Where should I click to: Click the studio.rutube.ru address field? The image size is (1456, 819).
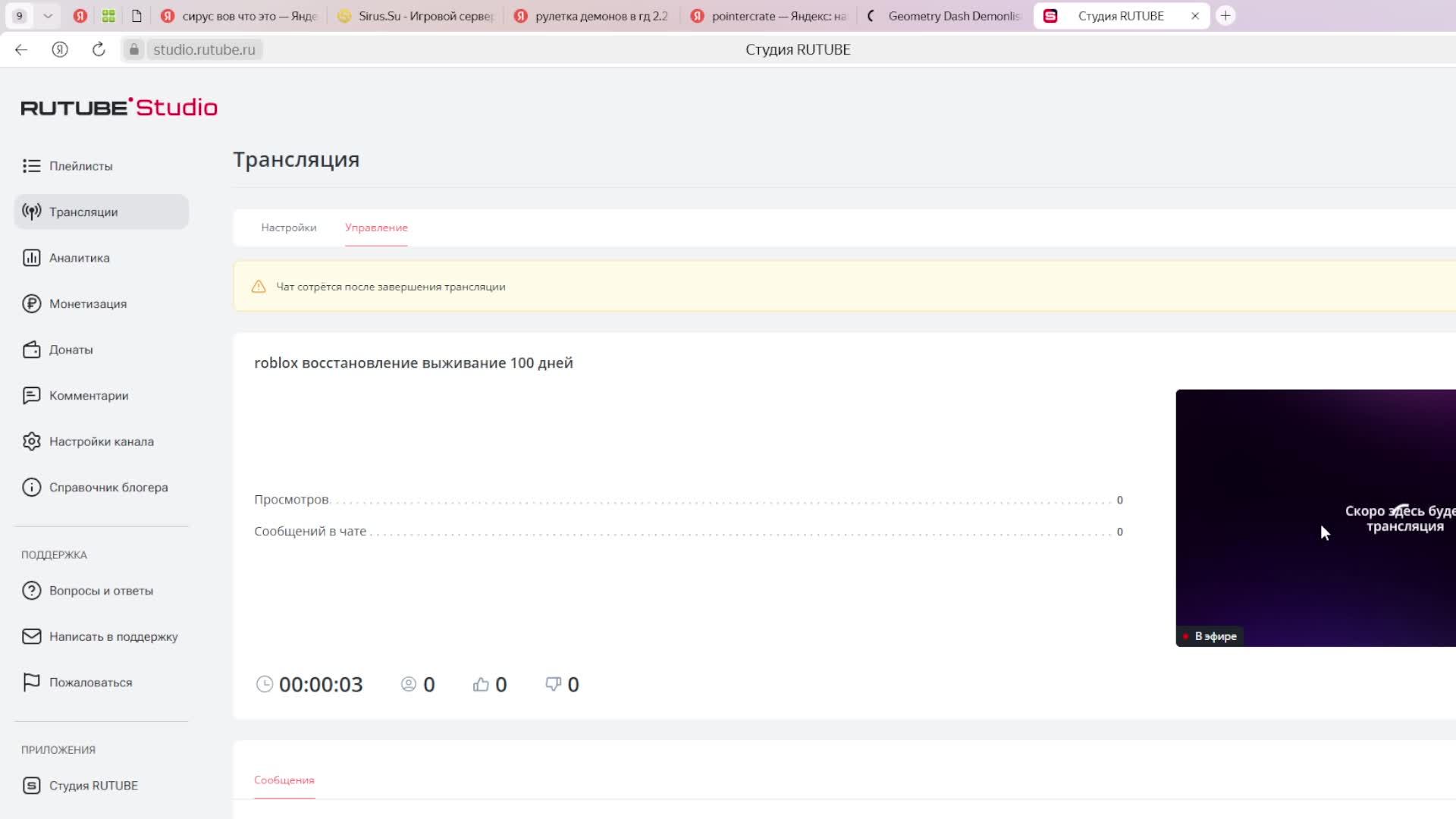point(204,50)
